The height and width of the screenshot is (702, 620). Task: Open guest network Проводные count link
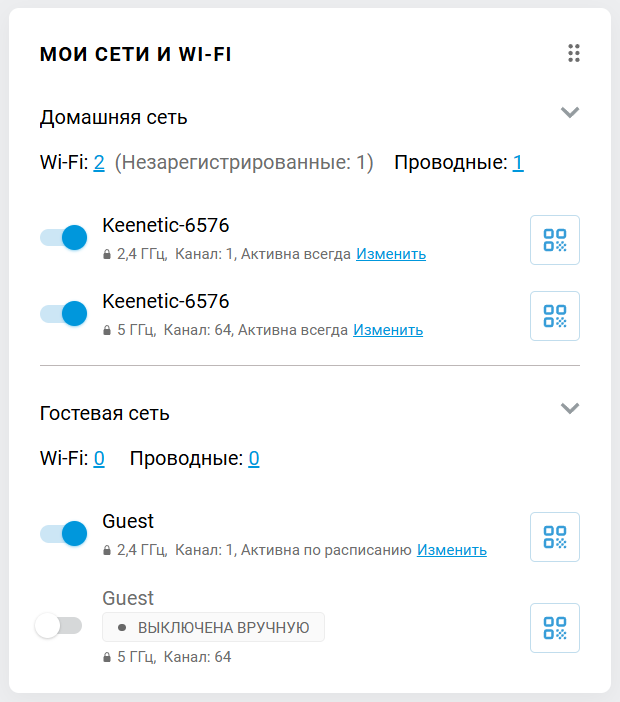point(254,459)
